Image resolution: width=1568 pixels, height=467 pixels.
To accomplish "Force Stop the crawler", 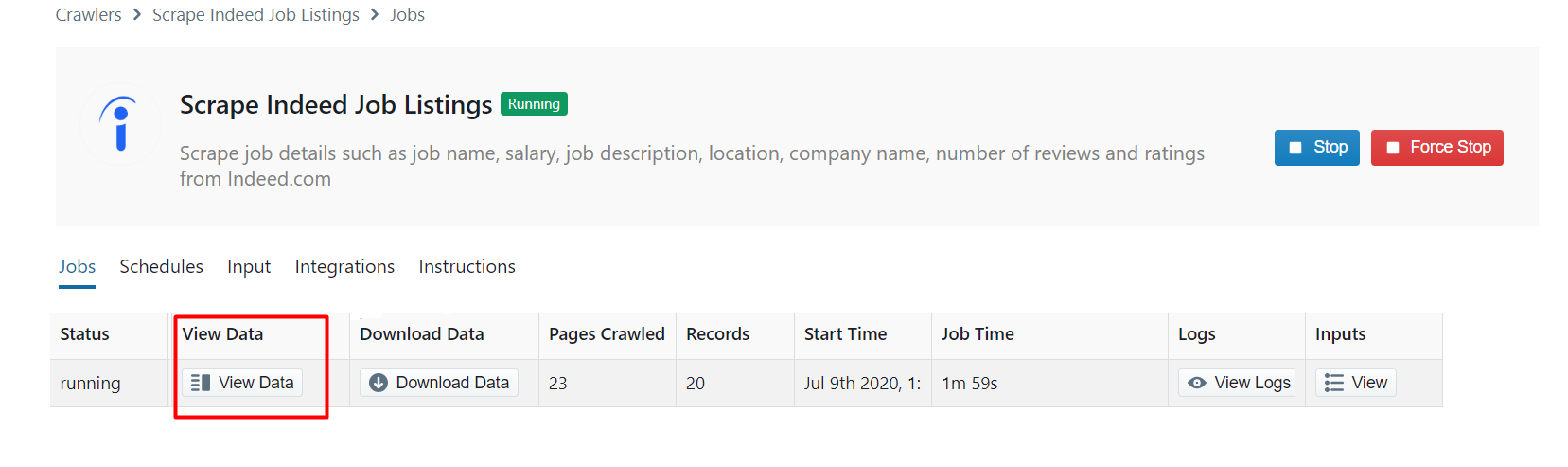I will click(x=1437, y=148).
